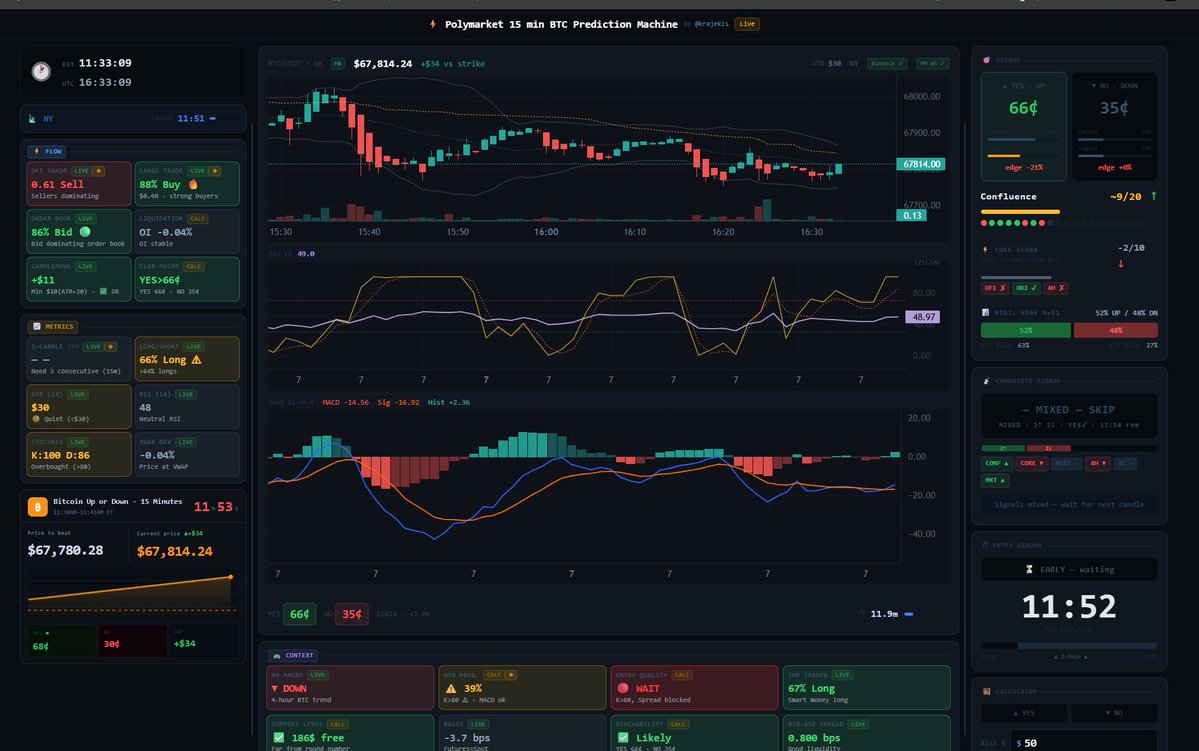Click the clock icon beside EST time

tap(41, 71)
